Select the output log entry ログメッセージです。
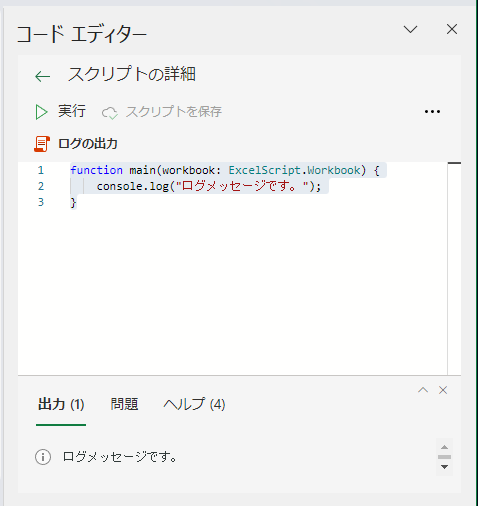The height and width of the screenshot is (506, 478). [119, 457]
